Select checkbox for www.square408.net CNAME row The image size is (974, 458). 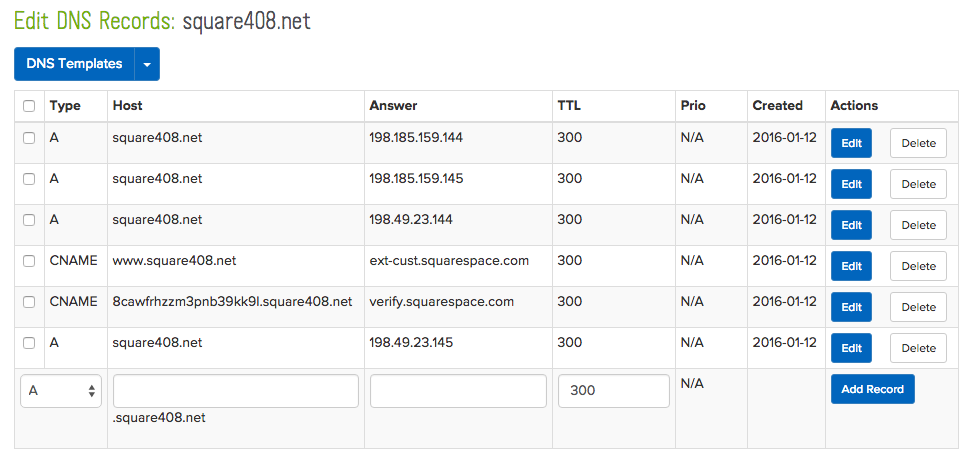tap(29, 261)
